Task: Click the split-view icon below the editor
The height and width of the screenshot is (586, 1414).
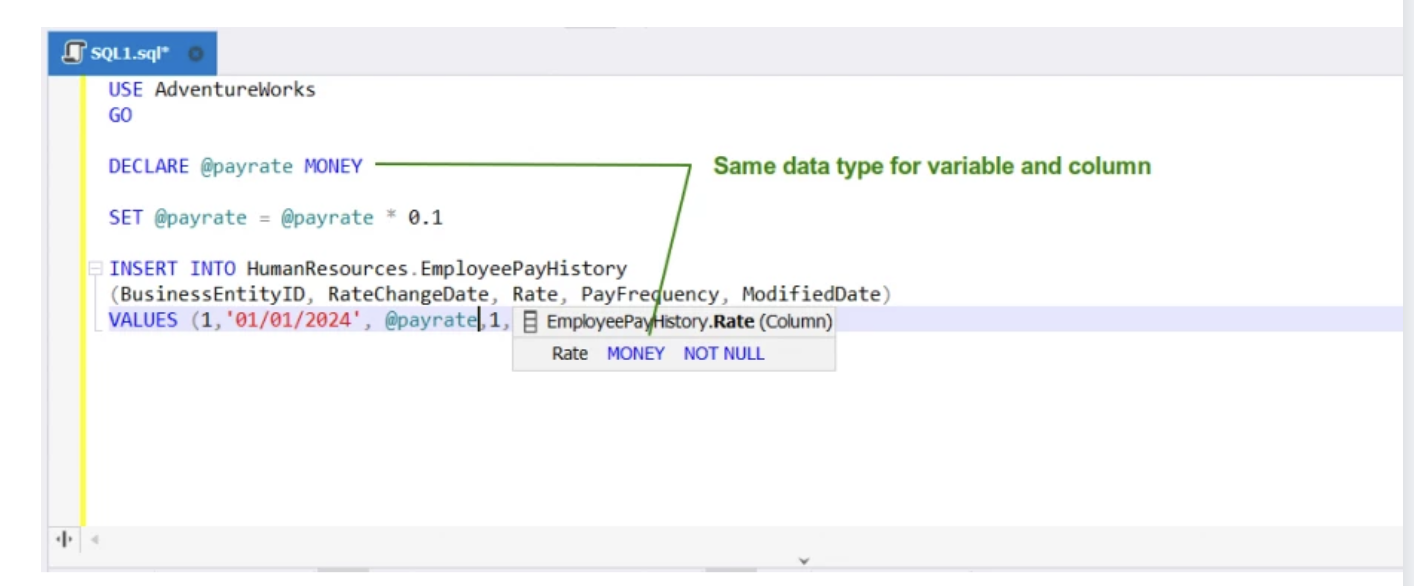Action: 65,539
